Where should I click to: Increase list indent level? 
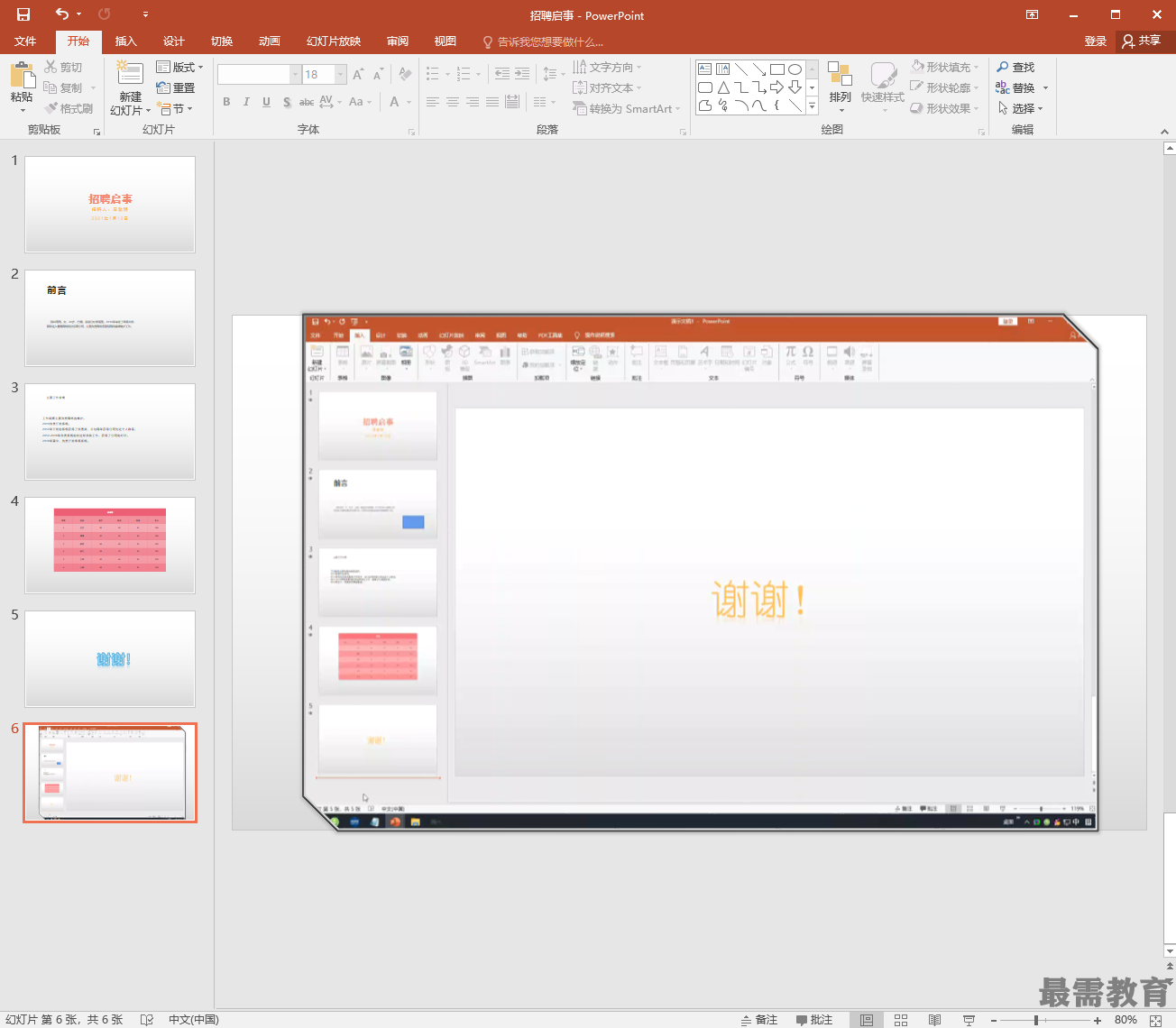tap(522, 75)
